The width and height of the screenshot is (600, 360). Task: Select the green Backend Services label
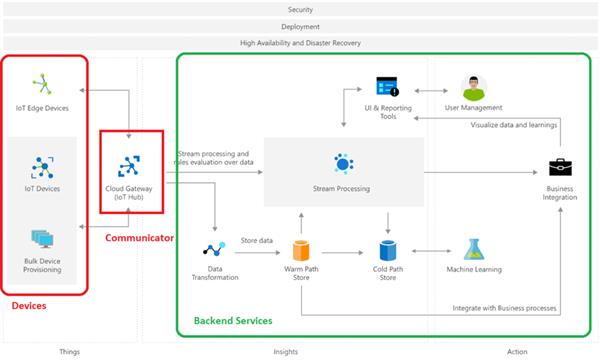click(x=233, y=321)
